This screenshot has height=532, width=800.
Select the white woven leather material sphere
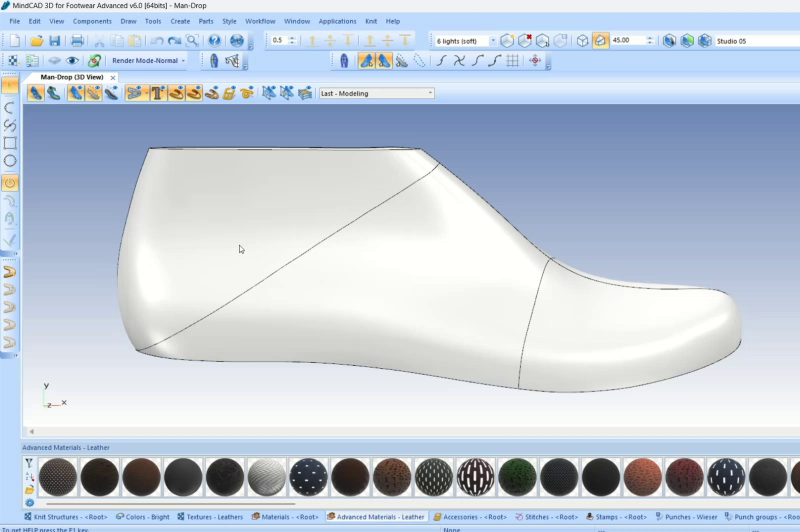point(267,477)
